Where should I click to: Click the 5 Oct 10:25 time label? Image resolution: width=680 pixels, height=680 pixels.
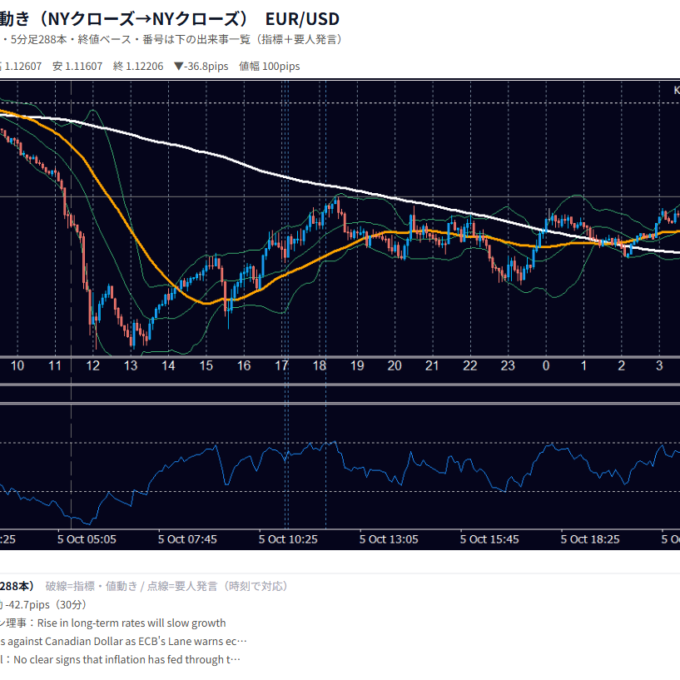pyautogui.click(x=288, y=539)
